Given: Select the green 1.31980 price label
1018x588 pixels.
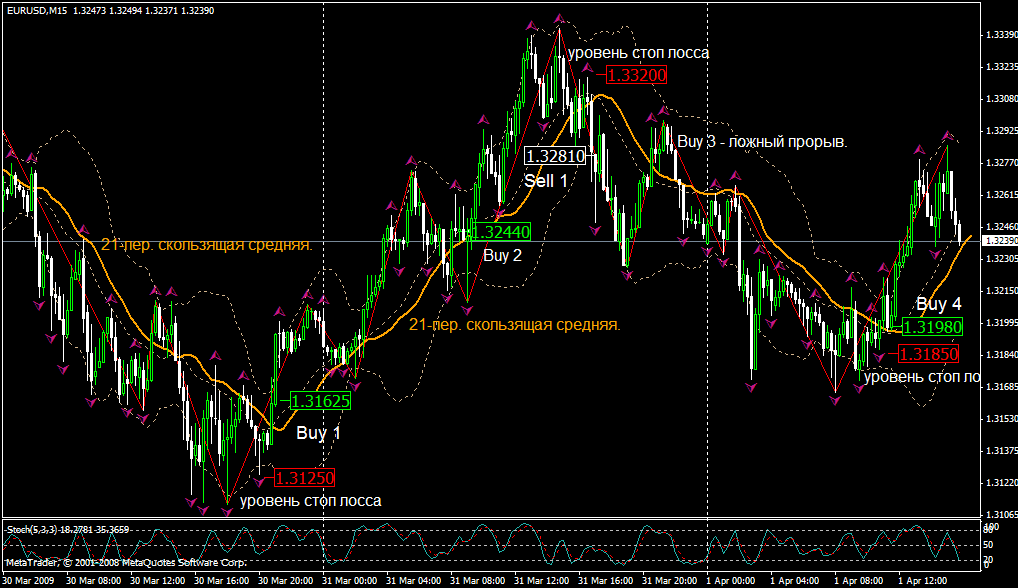Looking at the screenshot, I should (x=932, y=327).
